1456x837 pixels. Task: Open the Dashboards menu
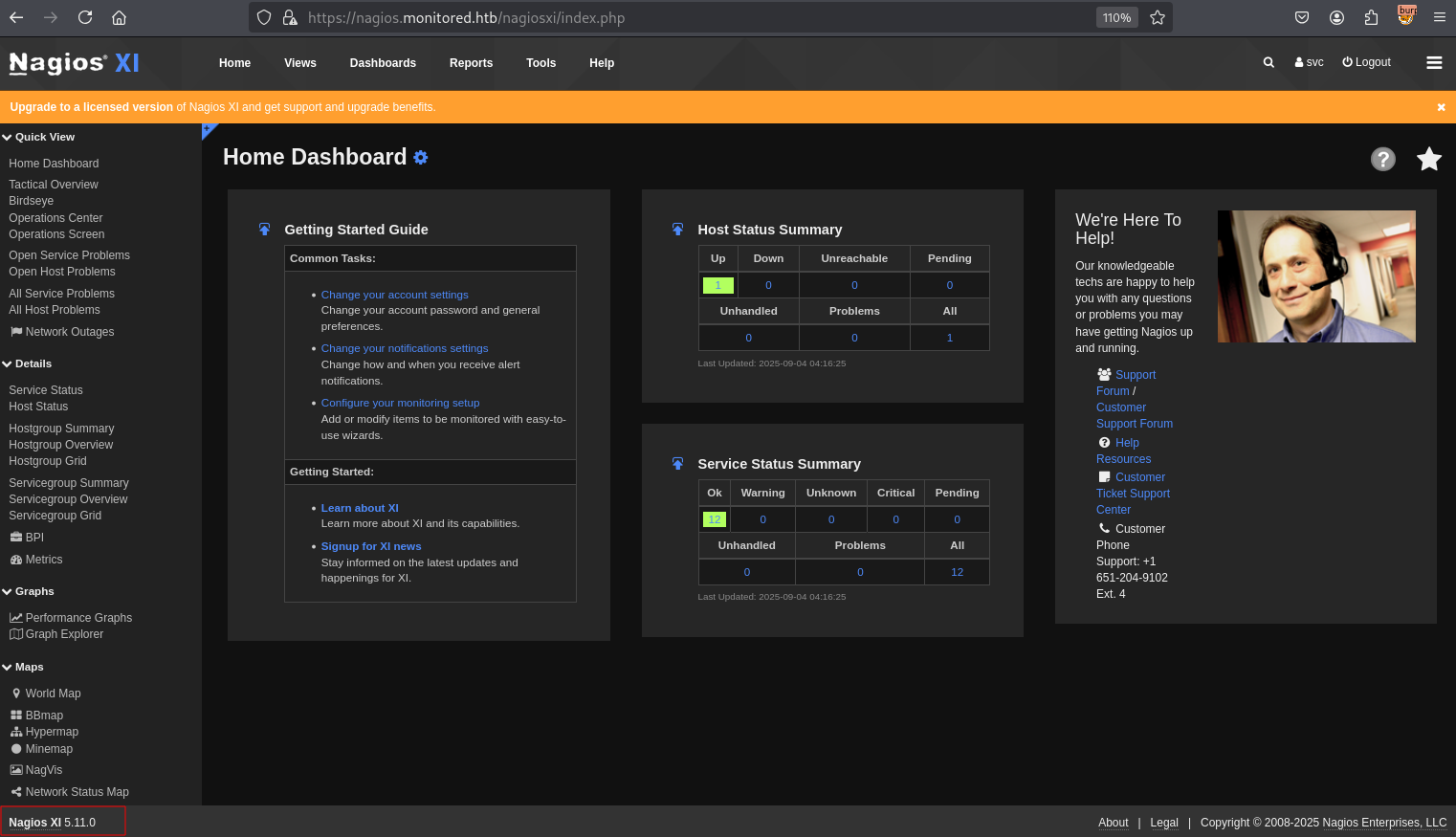point(383,63)
